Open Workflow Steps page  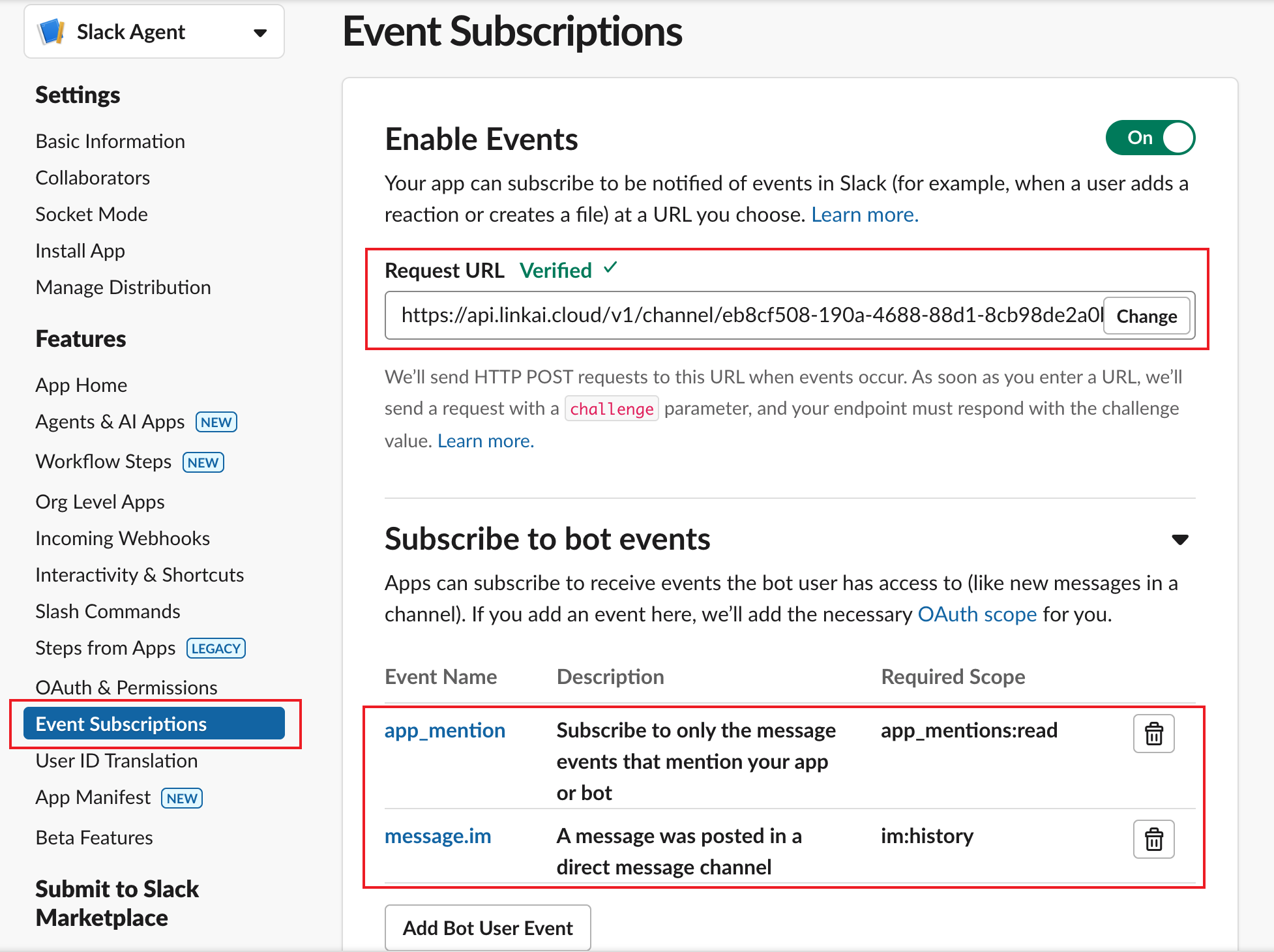point(103,462)
